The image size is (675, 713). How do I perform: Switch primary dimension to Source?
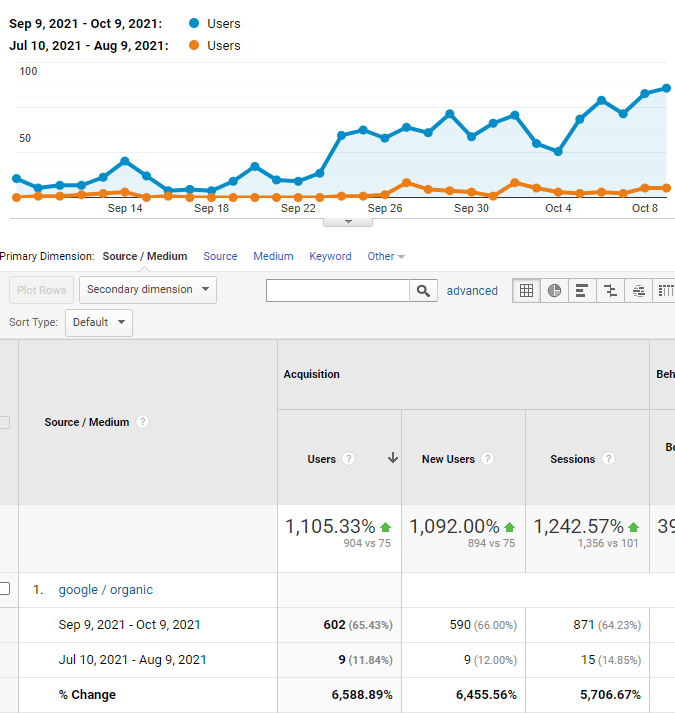[x=220, y=256]
